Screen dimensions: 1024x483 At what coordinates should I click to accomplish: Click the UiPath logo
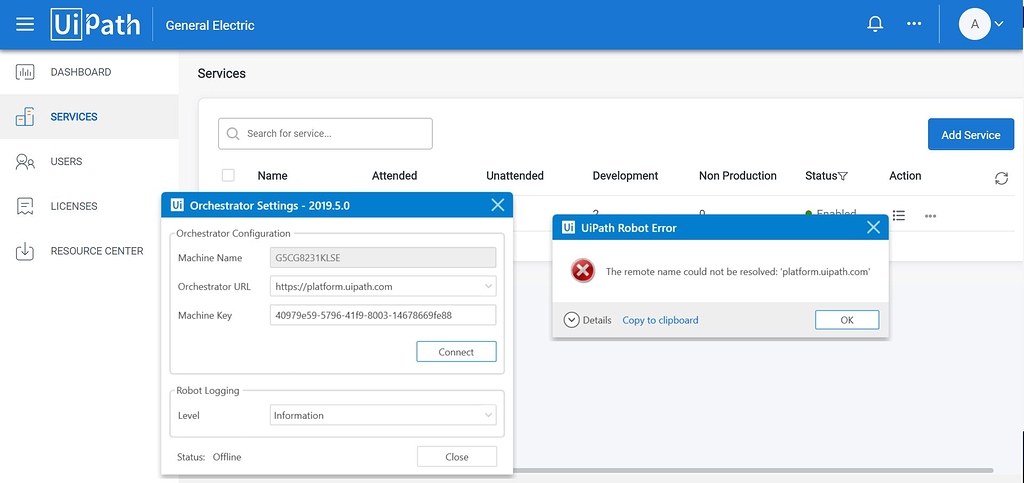click(x=95, y=25)
